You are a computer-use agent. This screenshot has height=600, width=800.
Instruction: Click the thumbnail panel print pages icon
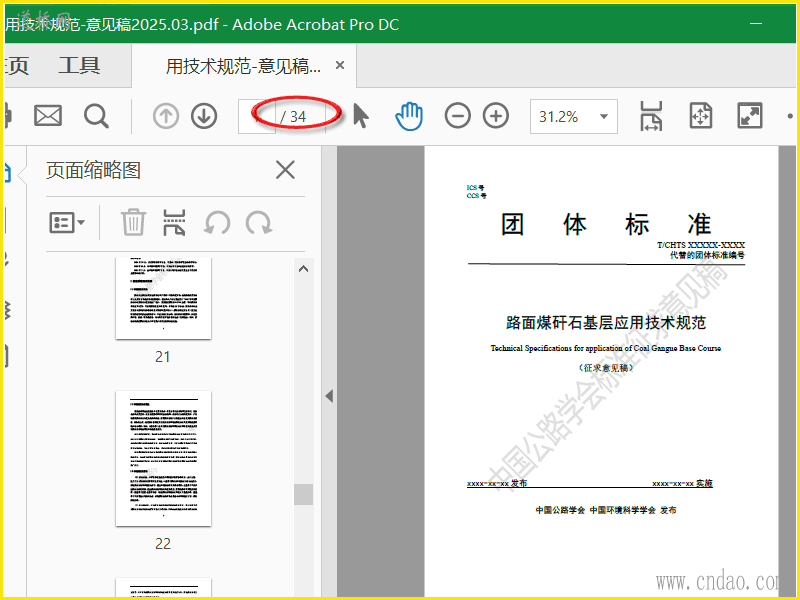coord(174,222)
